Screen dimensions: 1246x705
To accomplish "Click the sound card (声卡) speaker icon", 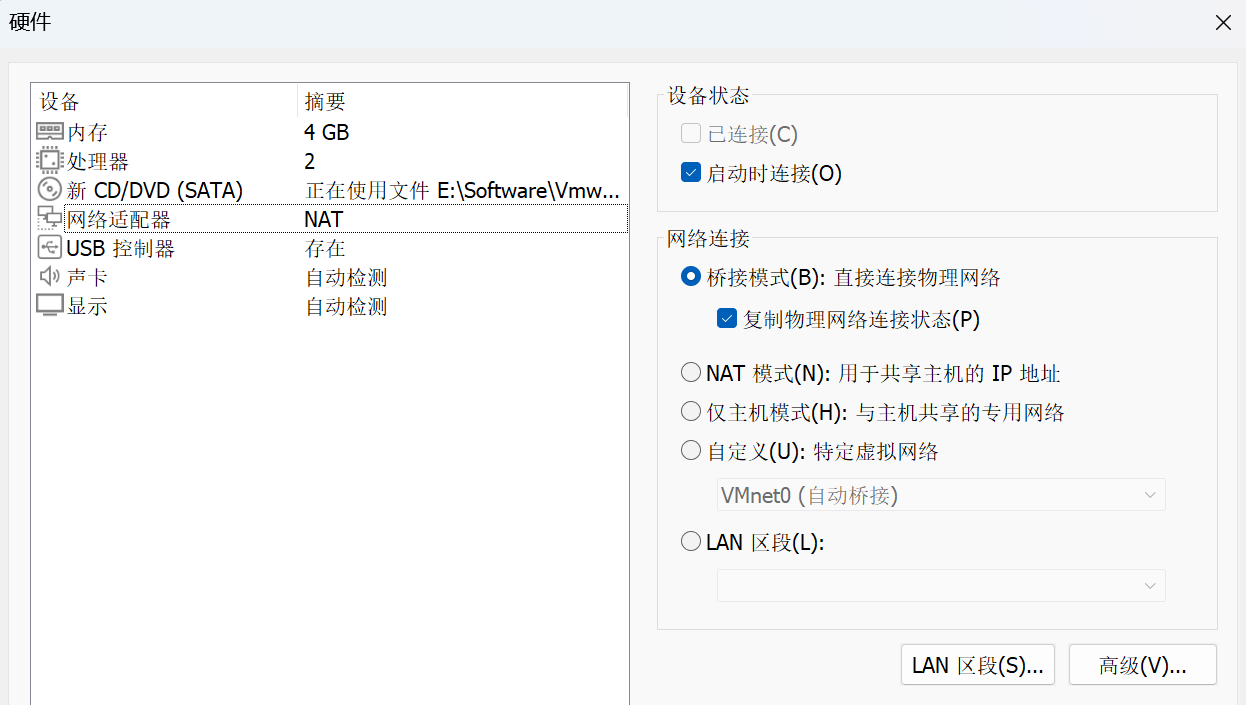I will point(49,277).
